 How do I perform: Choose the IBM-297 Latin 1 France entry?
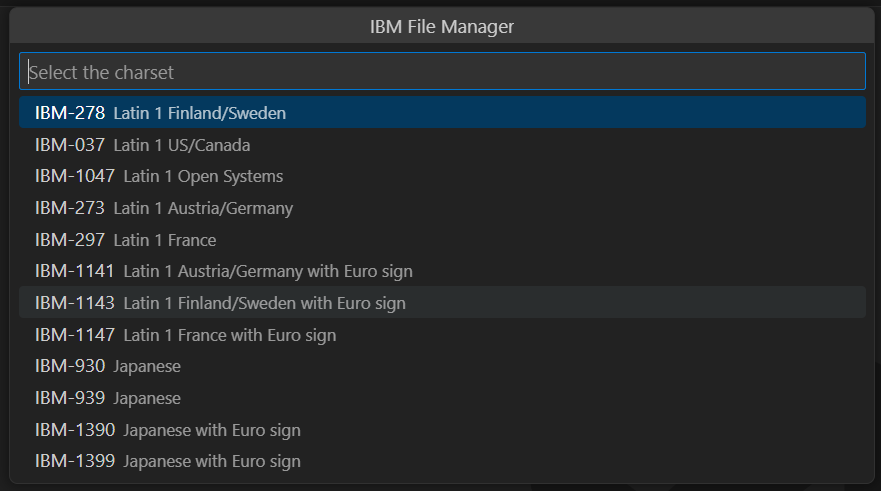coord(441,240)
